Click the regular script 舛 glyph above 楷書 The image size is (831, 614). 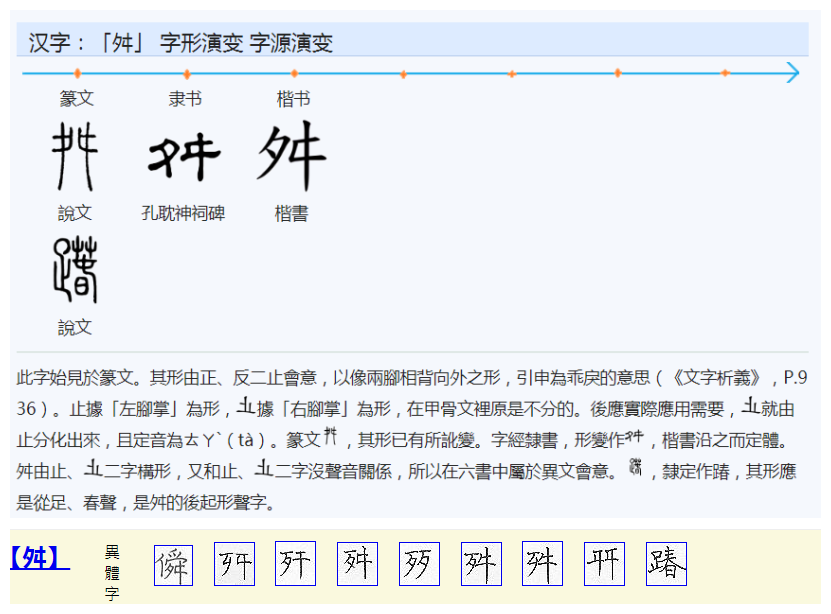[x=292, y=155]
